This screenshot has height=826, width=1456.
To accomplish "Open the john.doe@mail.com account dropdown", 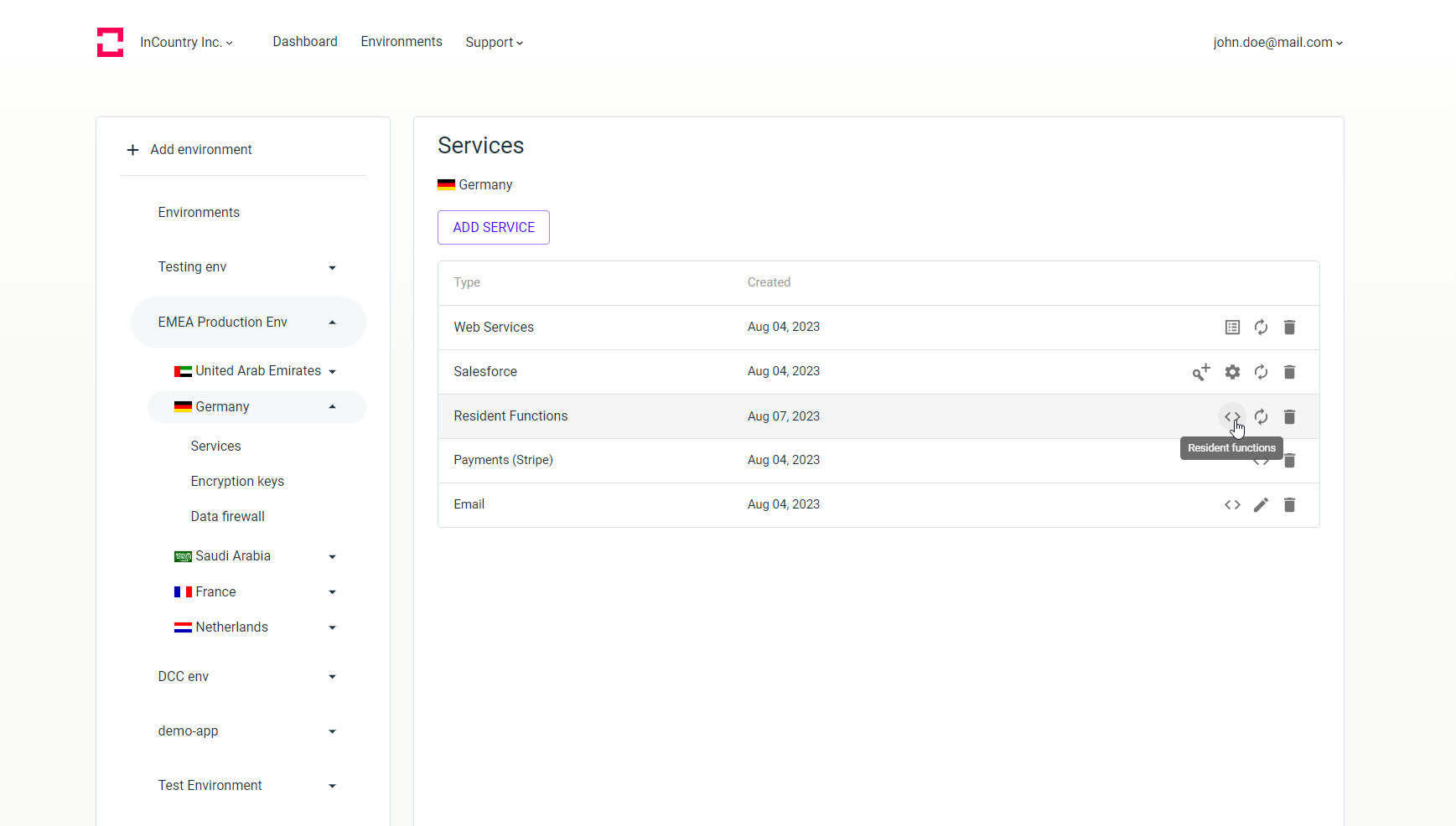I will coord(1277,43).
